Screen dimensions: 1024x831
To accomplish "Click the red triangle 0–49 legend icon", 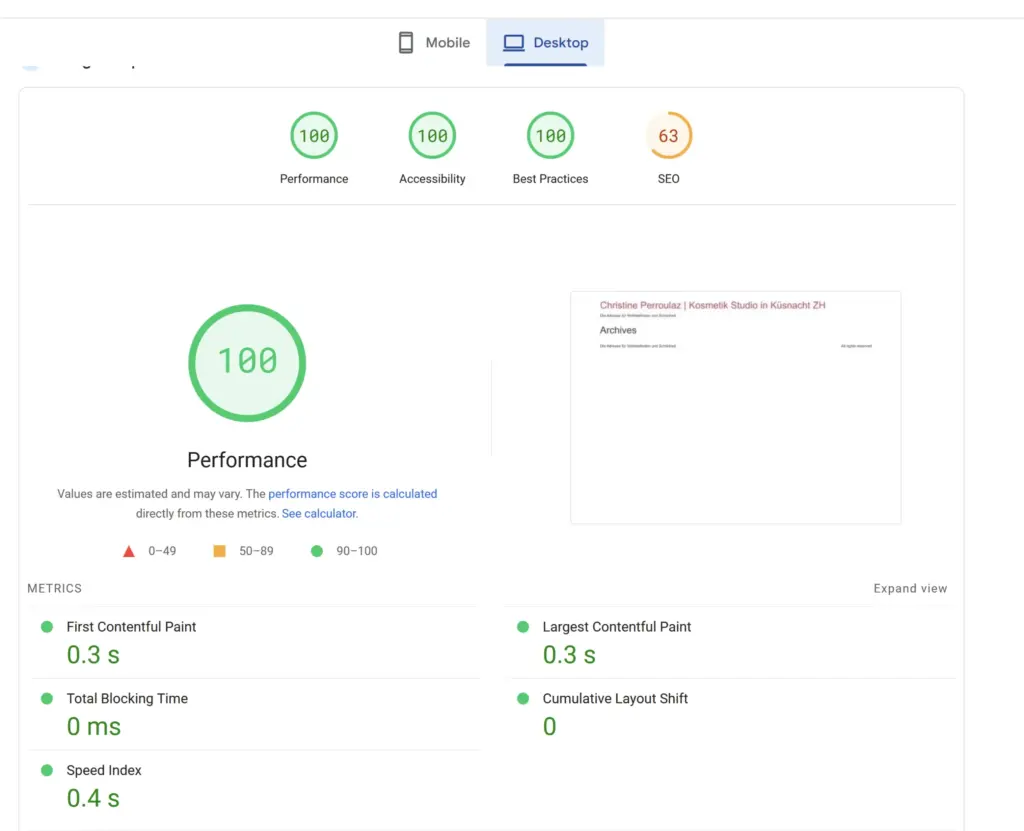I will [129, 551].
